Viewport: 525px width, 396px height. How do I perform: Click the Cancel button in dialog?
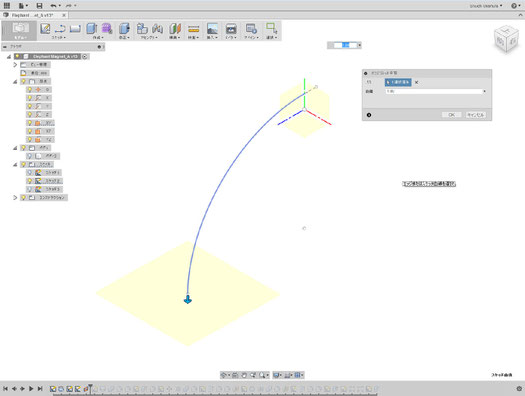pyautogui.click(x=475, y=115)
